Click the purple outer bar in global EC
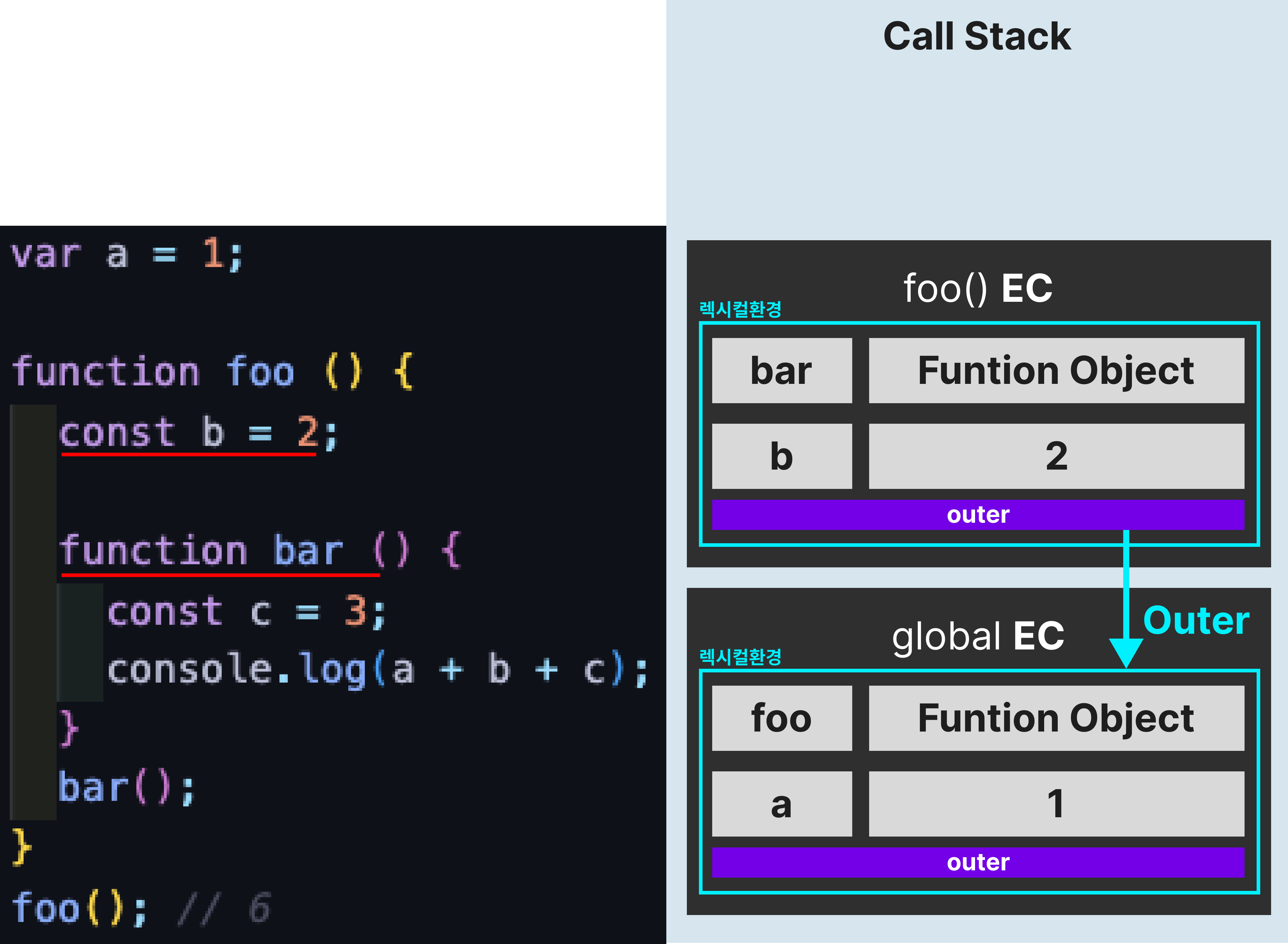The height and width of the screenshot is (944, 1288). tap(977, 862)
